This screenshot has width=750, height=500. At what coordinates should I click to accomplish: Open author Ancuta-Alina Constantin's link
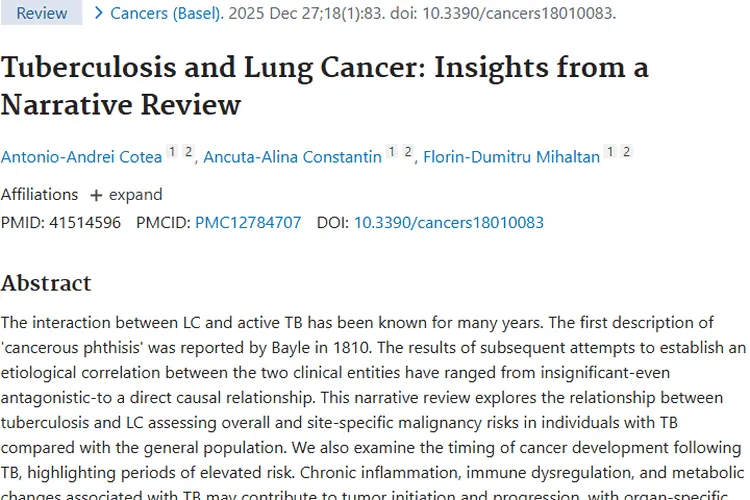pos(292,157)
